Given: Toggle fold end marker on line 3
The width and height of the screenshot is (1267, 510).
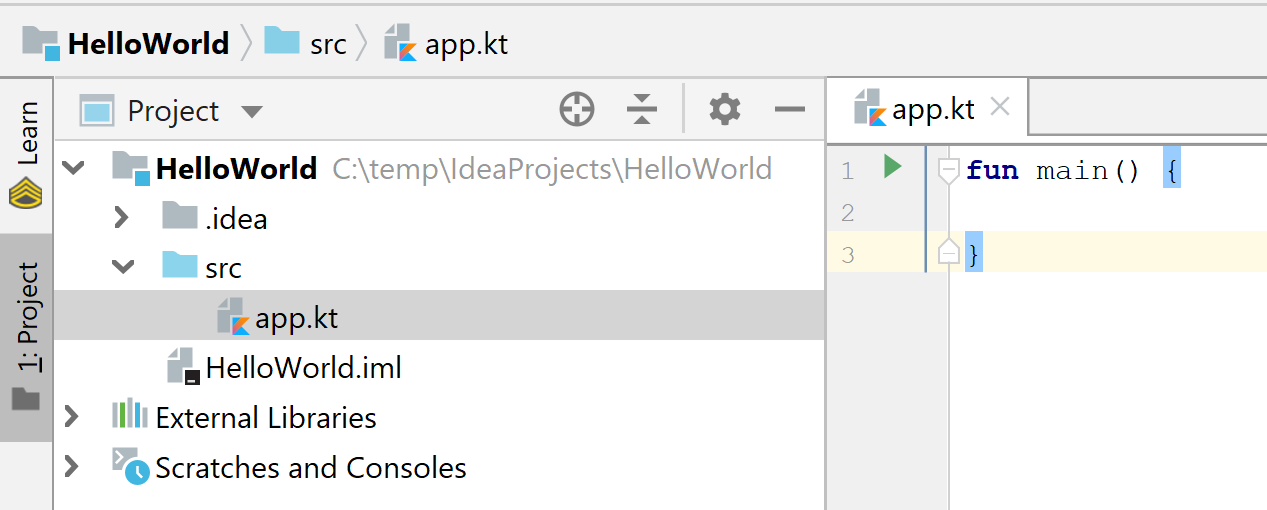Looking at the screenshot, I should 949,254.
